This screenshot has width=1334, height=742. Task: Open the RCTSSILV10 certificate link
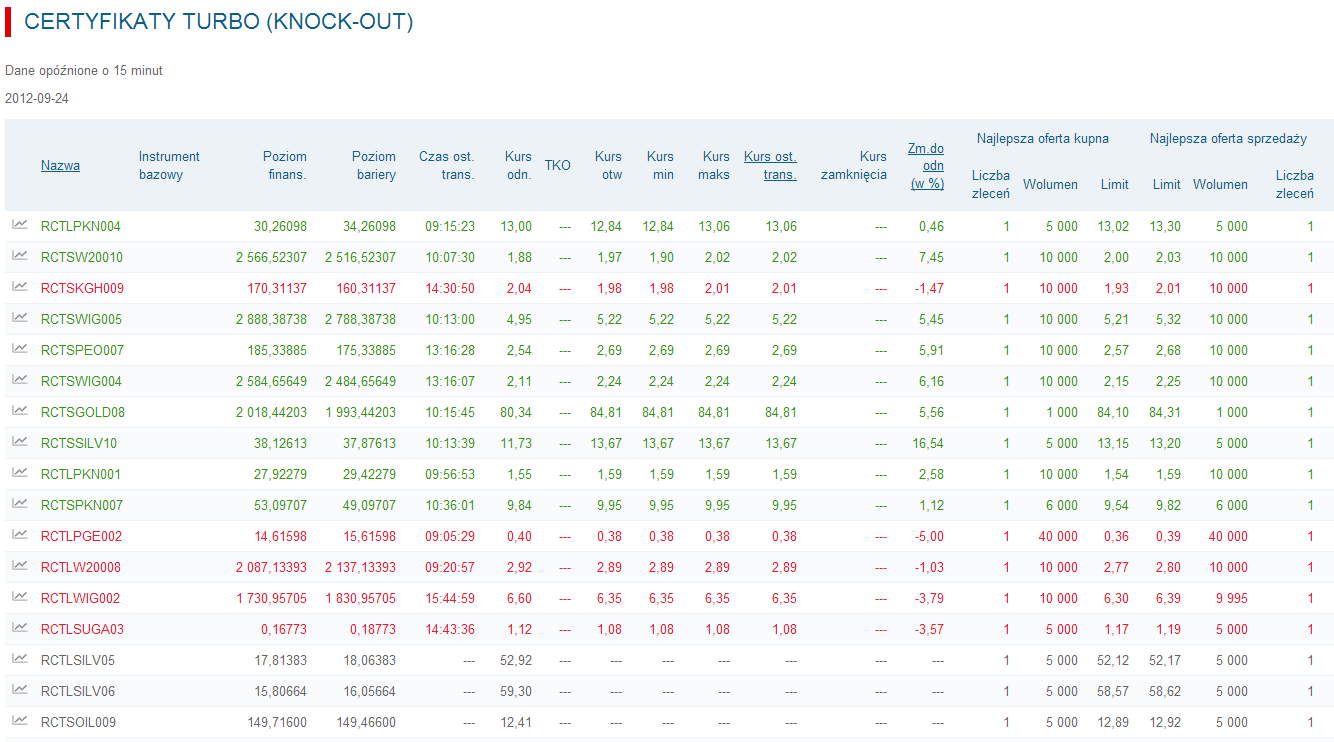[79, 444]
